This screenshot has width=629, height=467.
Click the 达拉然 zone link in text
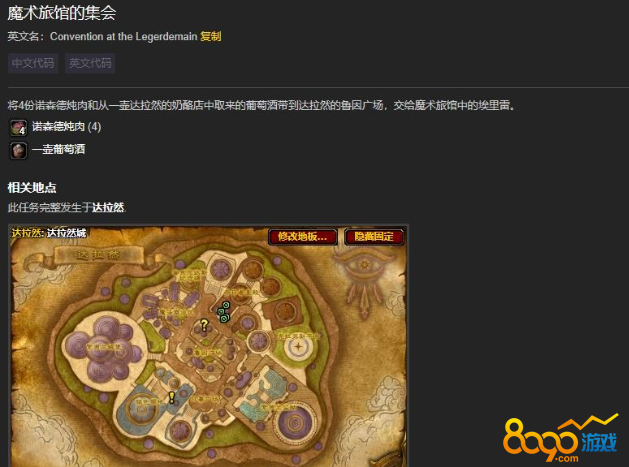point(108,207)
